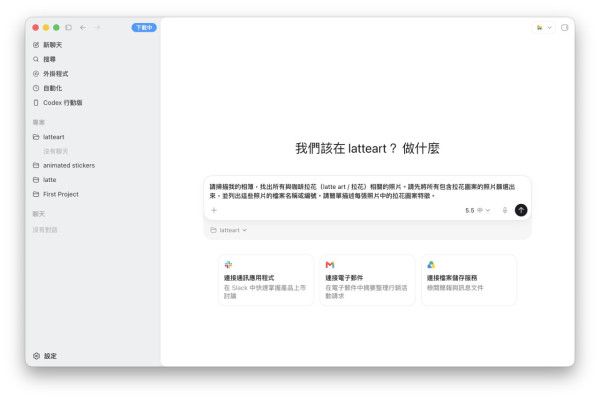Click the new chat pencil icon

click(x=36, y=45)
